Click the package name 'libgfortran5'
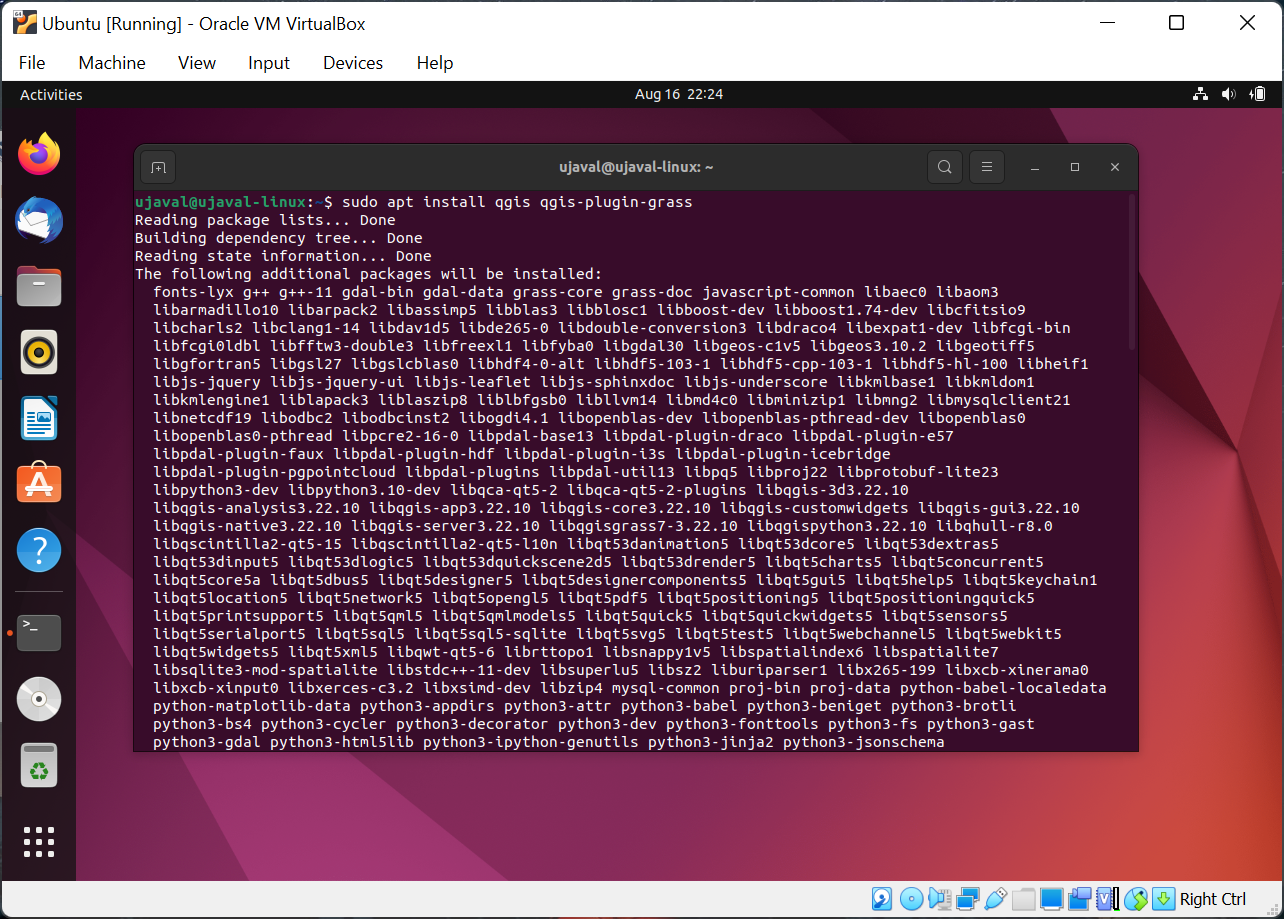The image size is (1284, 919). tap(207, 364)
